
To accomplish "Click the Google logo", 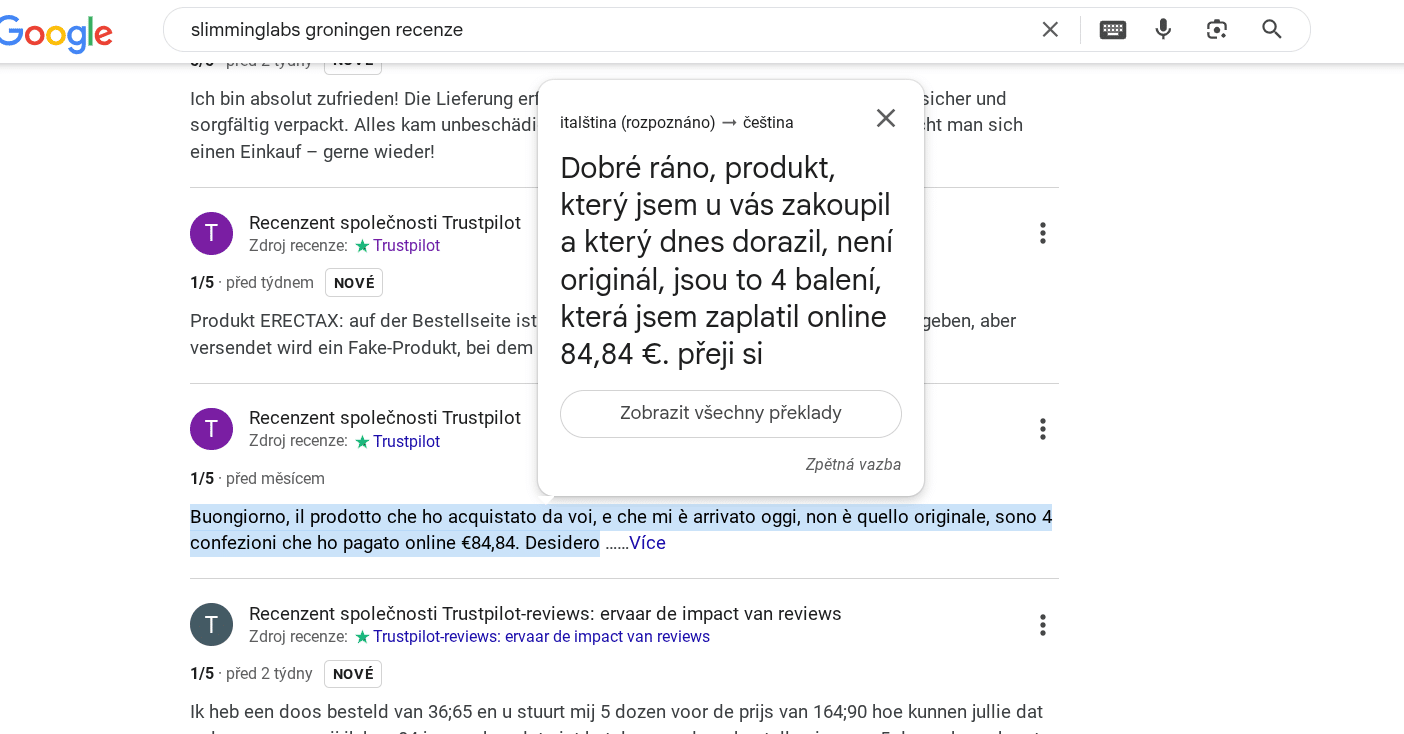I will coord(55,34).
